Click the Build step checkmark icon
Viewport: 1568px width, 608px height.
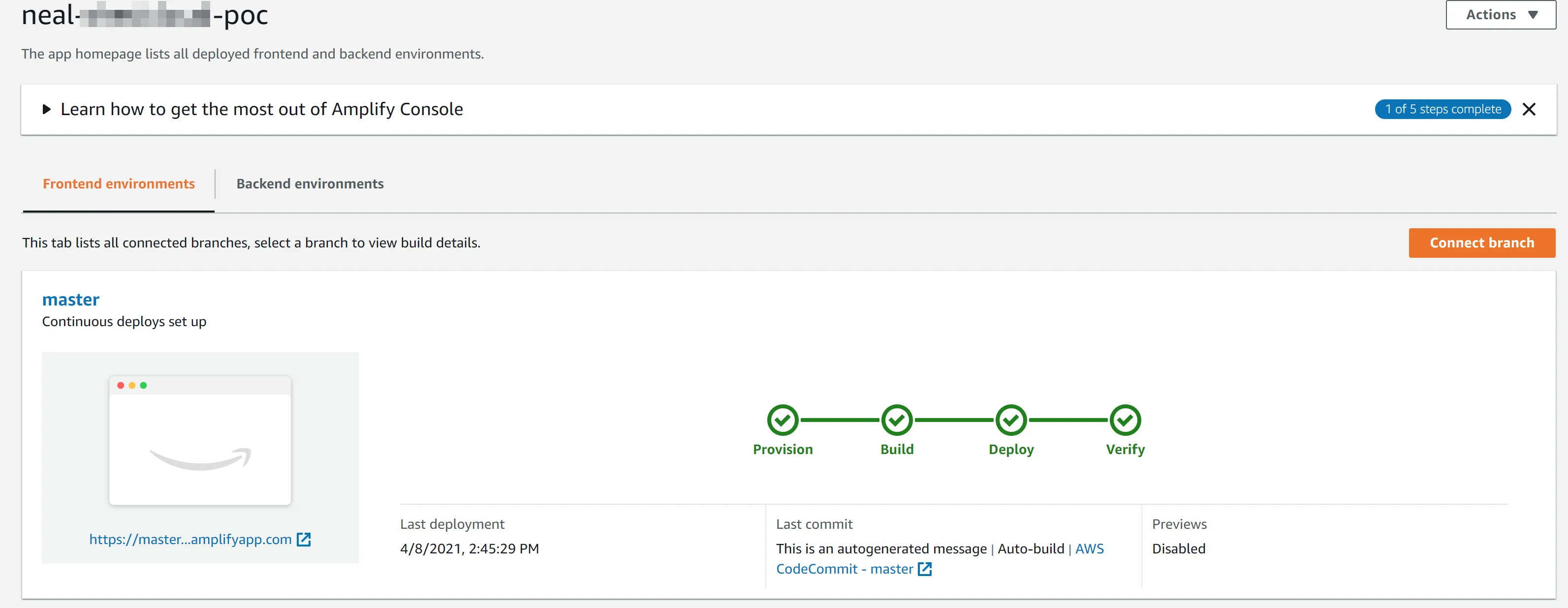pyautogui.click(x=897, y=420)
